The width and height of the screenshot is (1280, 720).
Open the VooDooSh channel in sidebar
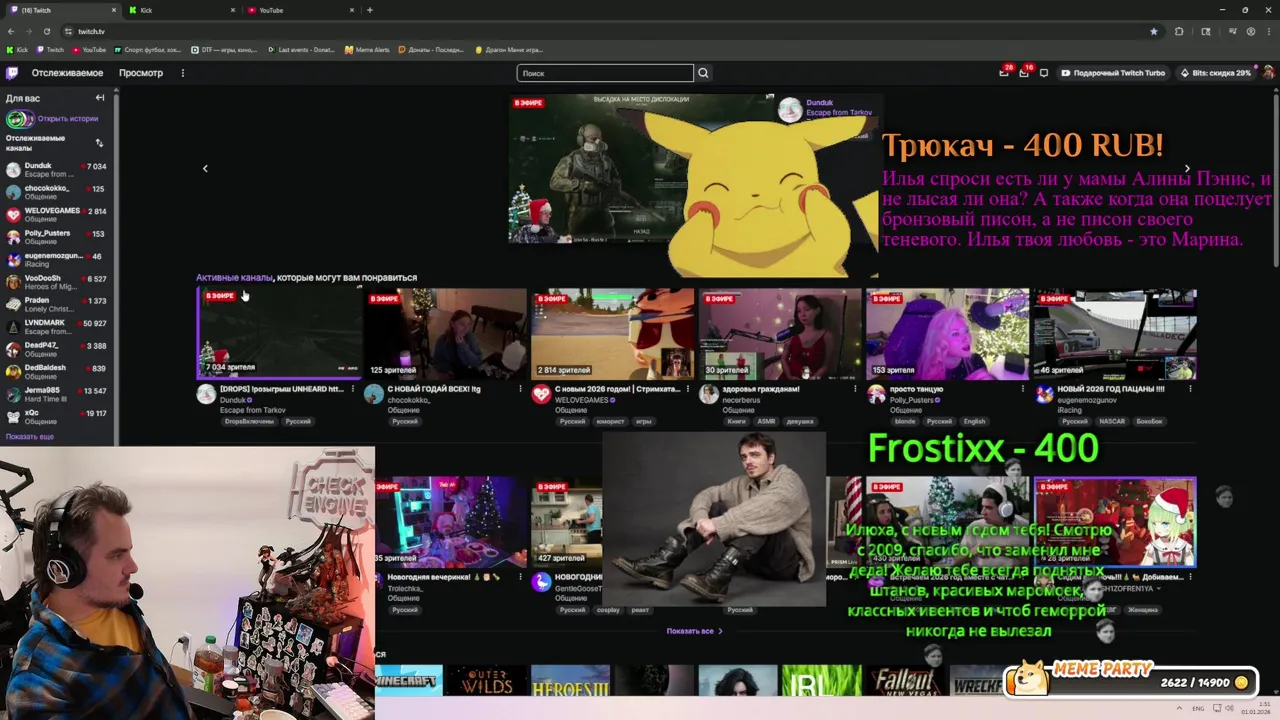pos(57,282)
